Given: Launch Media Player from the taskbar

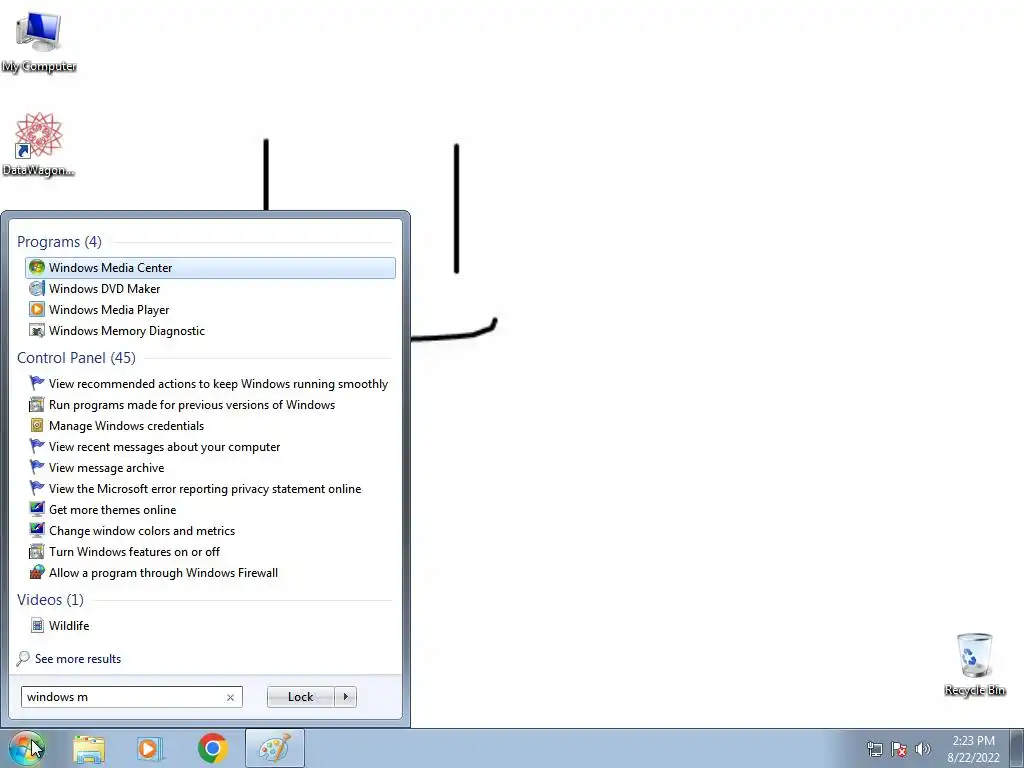Looking at the screenshot, I should click(148, 749).
